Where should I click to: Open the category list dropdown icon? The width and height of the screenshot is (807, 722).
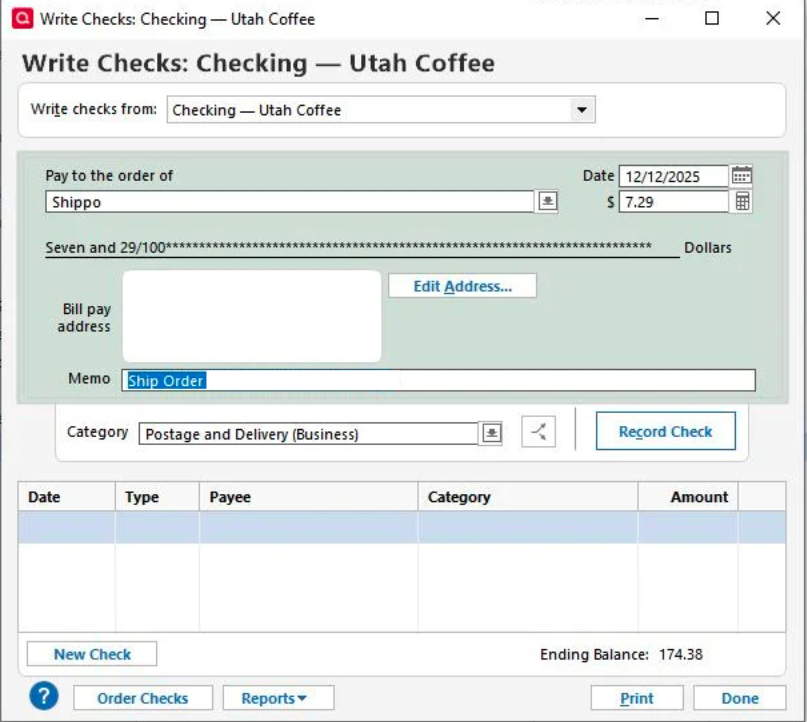[492, 433]
